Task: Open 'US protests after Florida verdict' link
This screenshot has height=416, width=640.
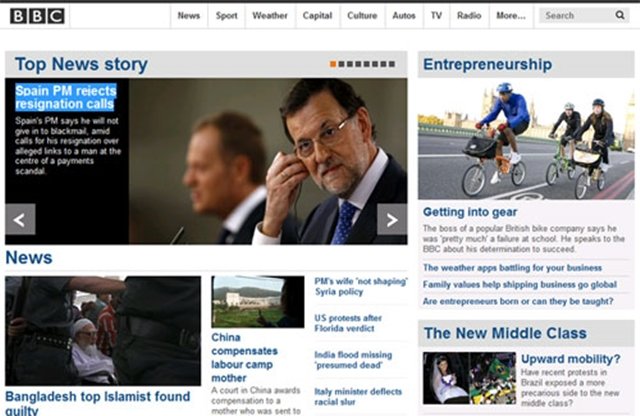Action: pos(348,323)
